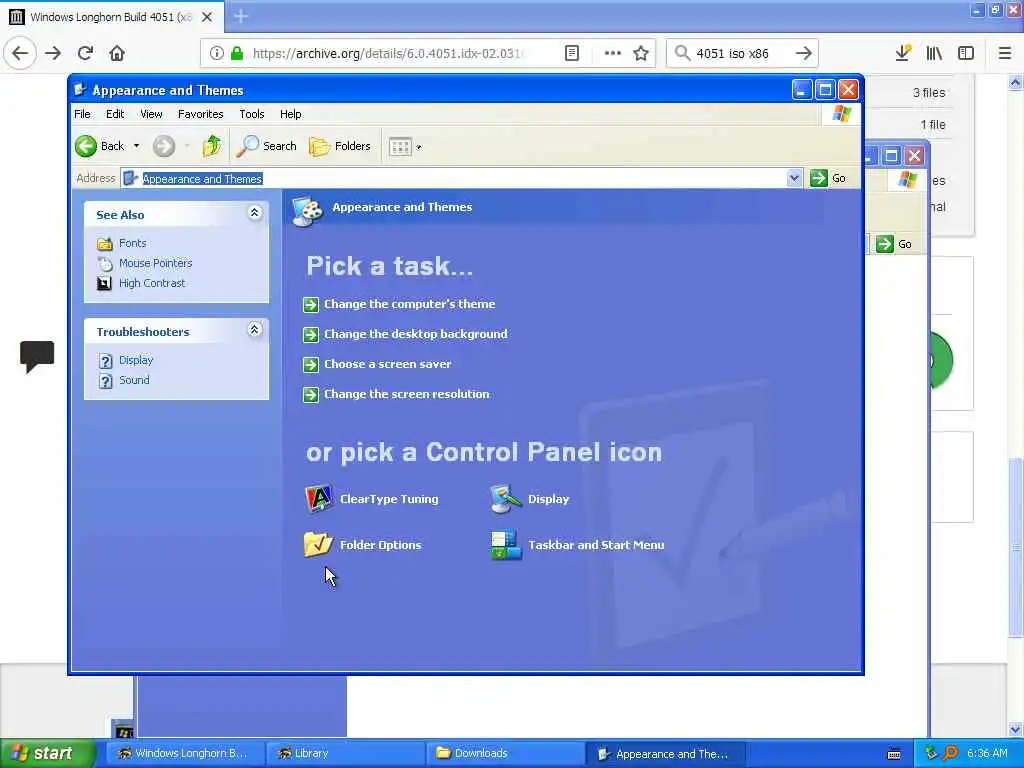Click the Firefox browser back arrow
Viewport: 1024px width, 768px height.
(20, 53)
